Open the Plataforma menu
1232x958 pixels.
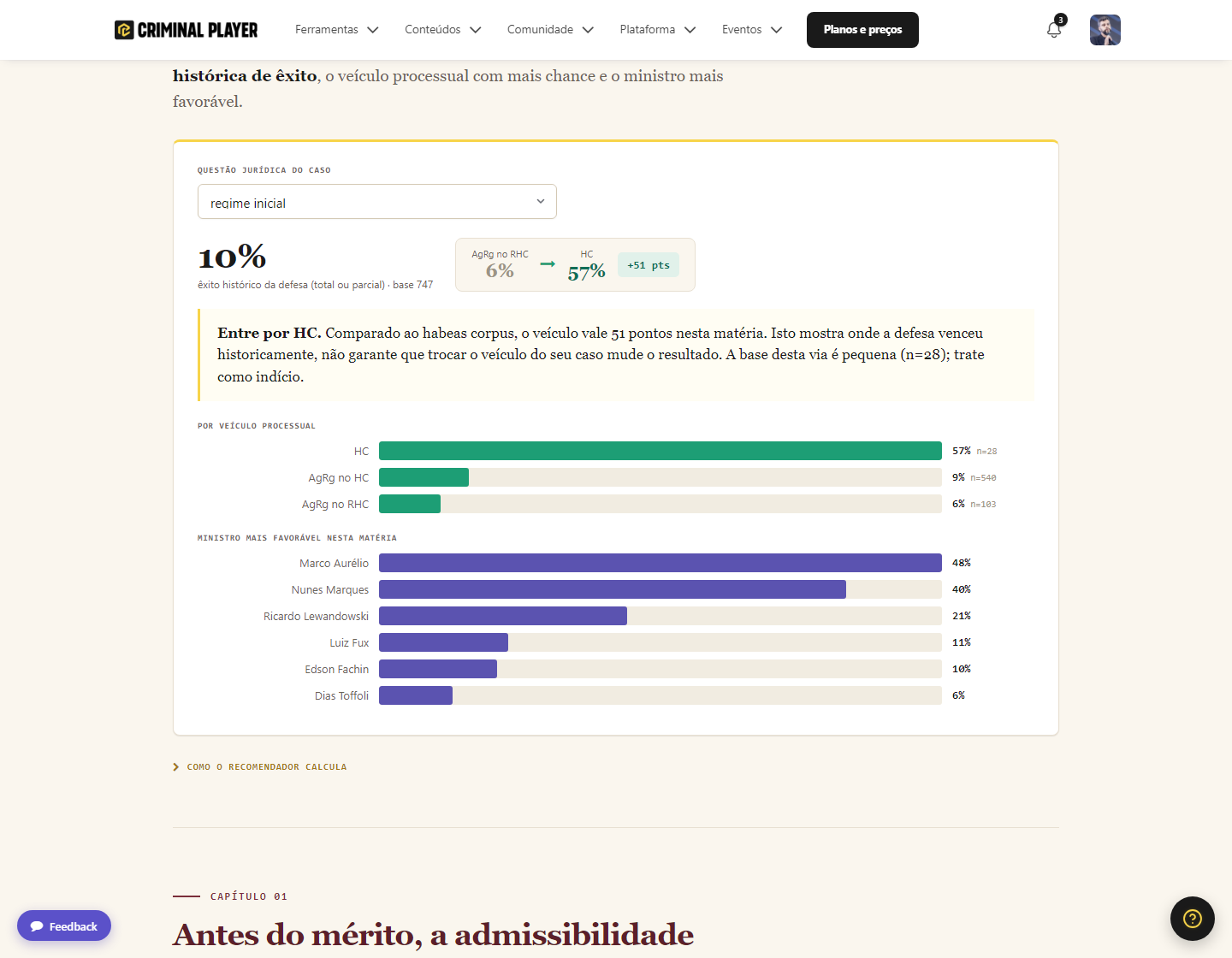(x=658, y=30)
